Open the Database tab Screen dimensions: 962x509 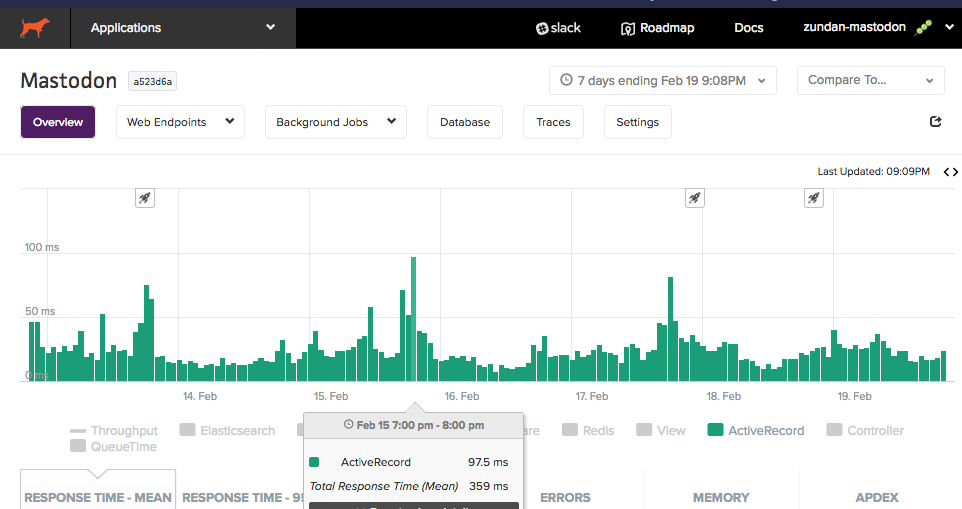click(x=464, y=122)
